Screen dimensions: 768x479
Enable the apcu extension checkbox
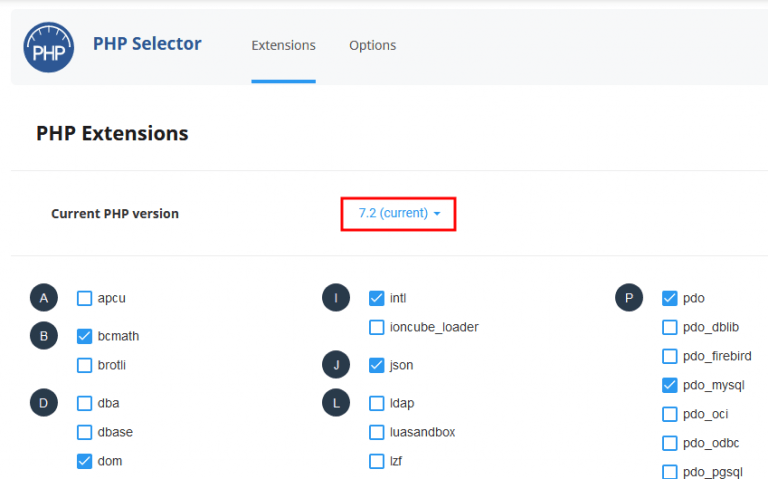(x=84, y=298)
